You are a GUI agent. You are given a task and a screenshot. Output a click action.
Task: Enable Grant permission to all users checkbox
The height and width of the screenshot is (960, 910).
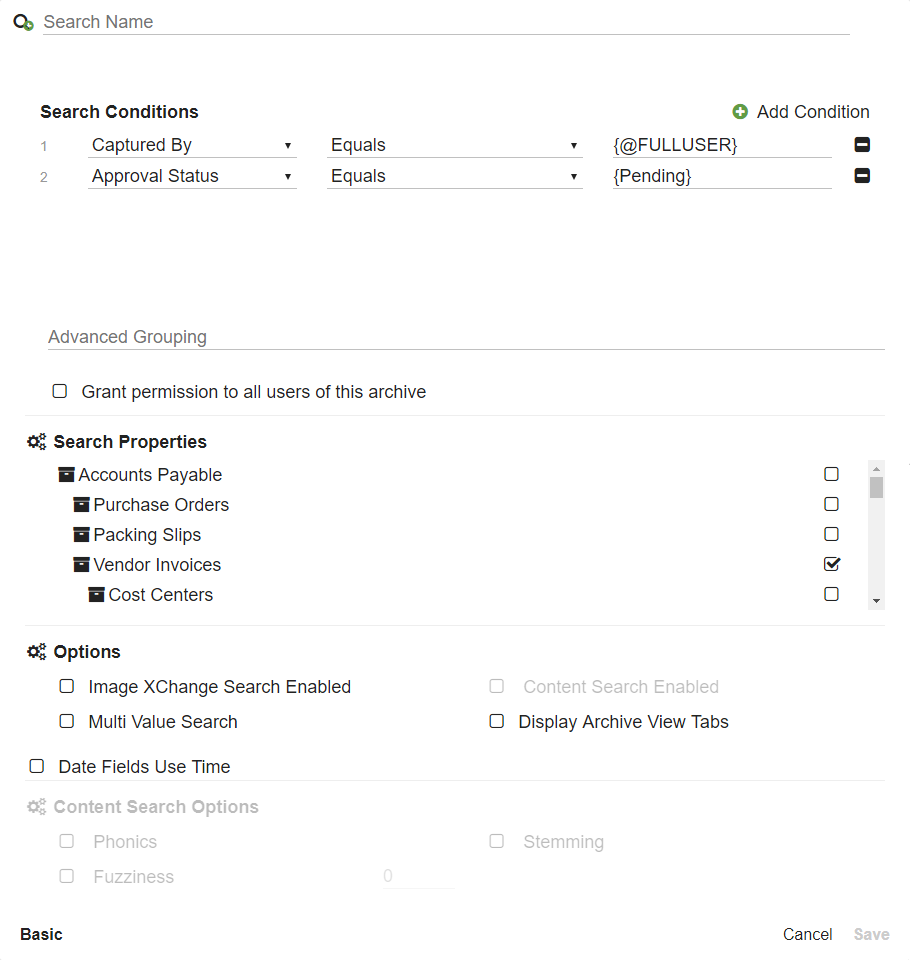pos(59,391)
